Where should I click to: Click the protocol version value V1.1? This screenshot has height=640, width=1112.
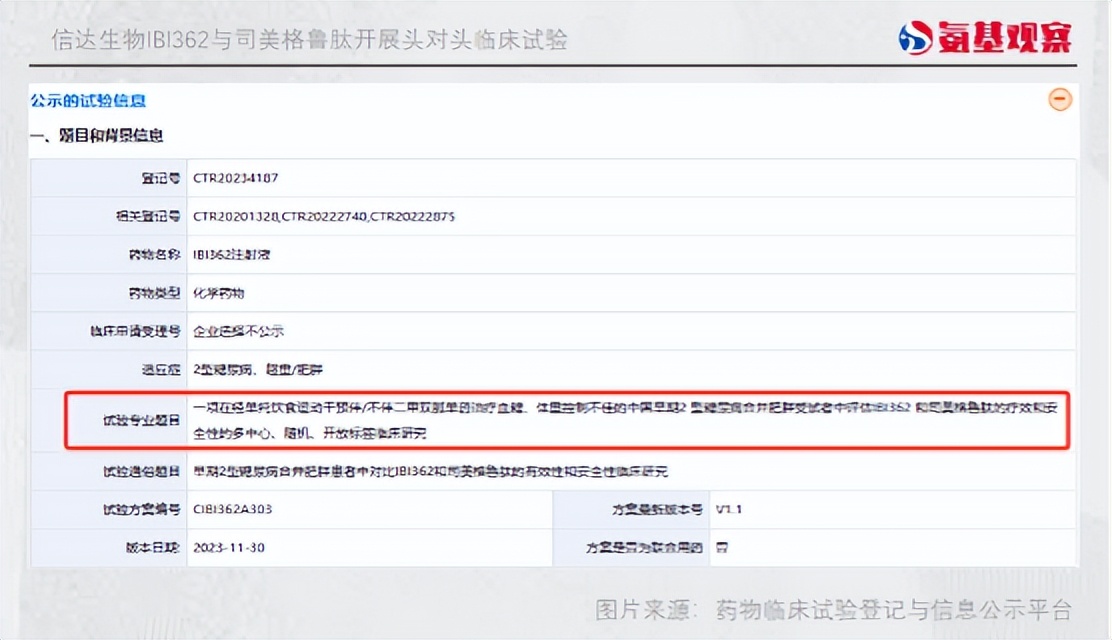point(728,509)
